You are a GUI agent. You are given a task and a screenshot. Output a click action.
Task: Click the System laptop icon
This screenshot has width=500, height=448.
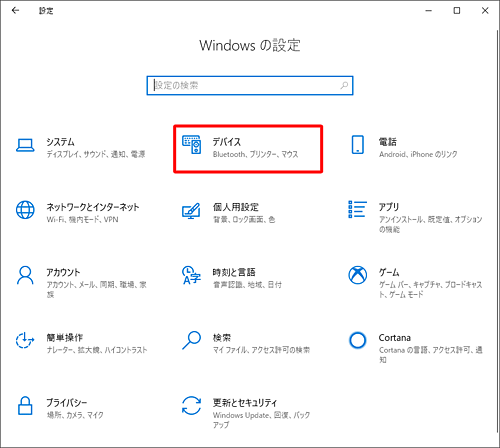25,146
